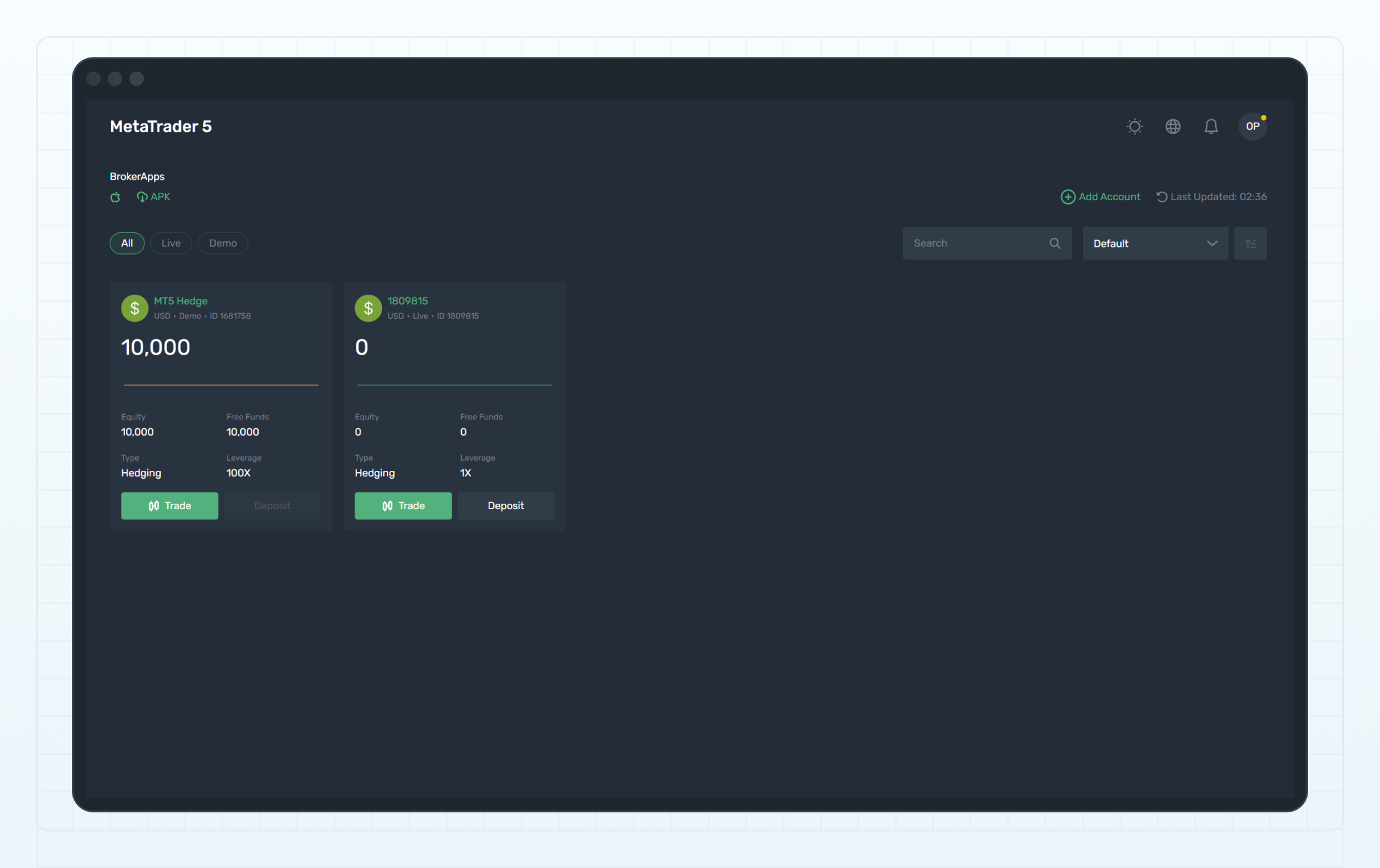The width and height of the screenshot is (1380, 868).
Task: Click the dollar icon on MT5 Hedge card
Action: 134,308
